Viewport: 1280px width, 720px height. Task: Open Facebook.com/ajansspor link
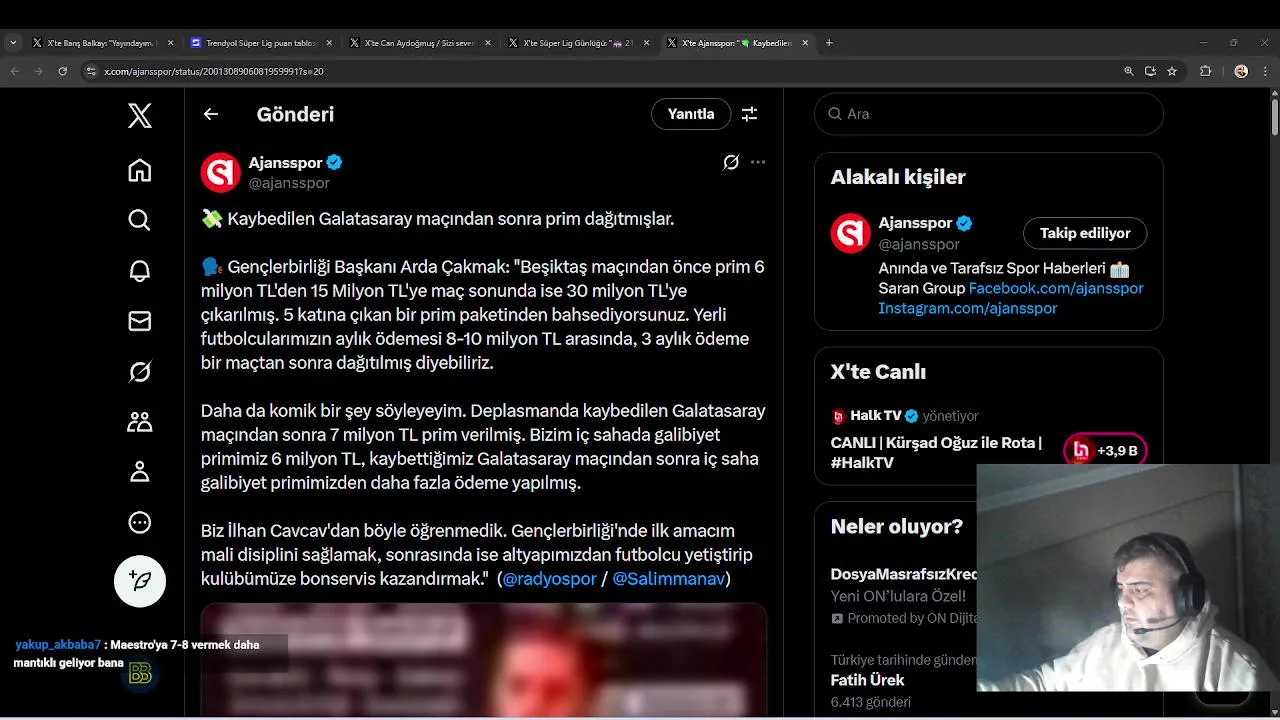point(1056,288)
